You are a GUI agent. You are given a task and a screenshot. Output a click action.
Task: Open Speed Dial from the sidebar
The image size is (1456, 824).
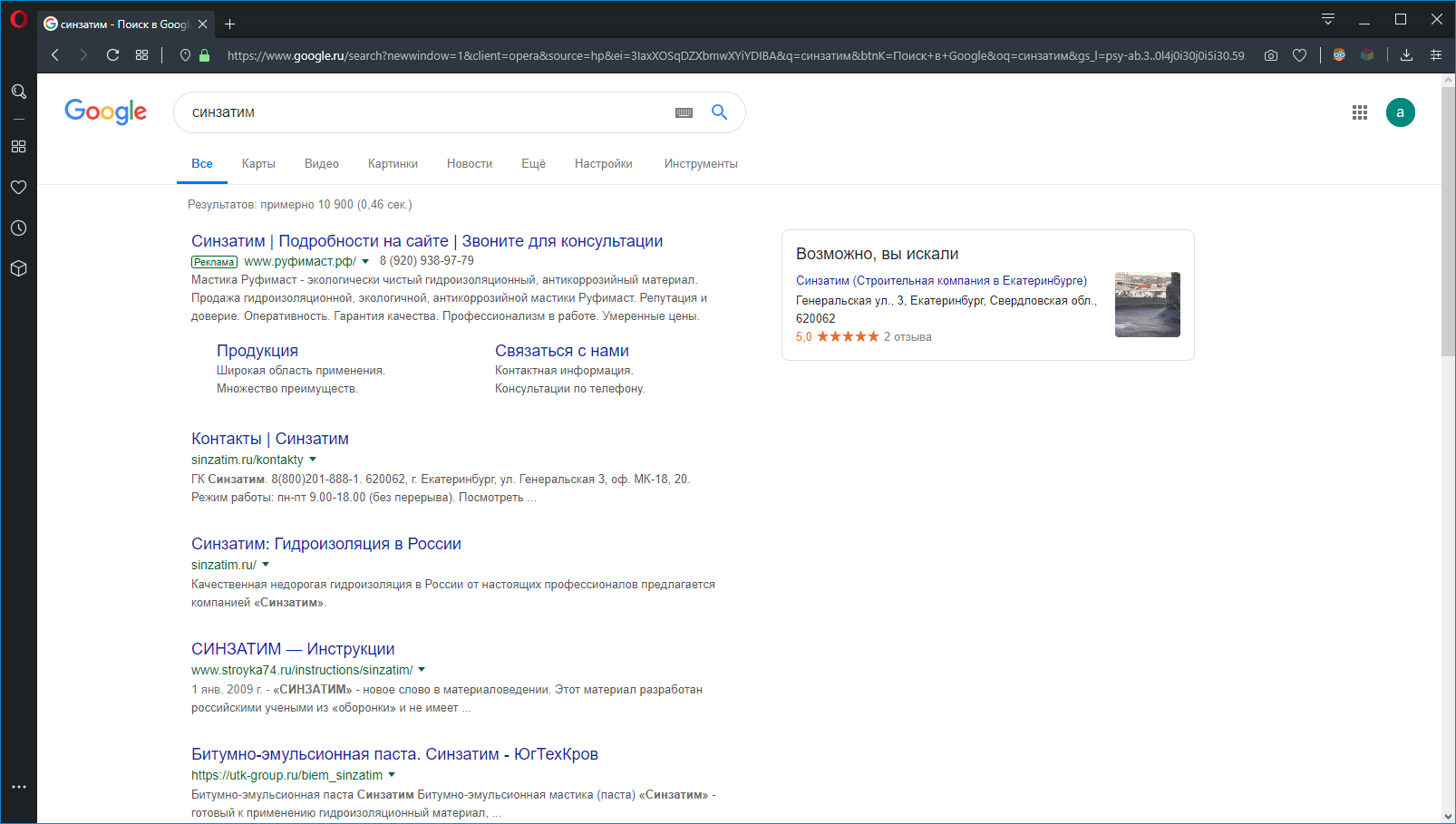point(18,146)
